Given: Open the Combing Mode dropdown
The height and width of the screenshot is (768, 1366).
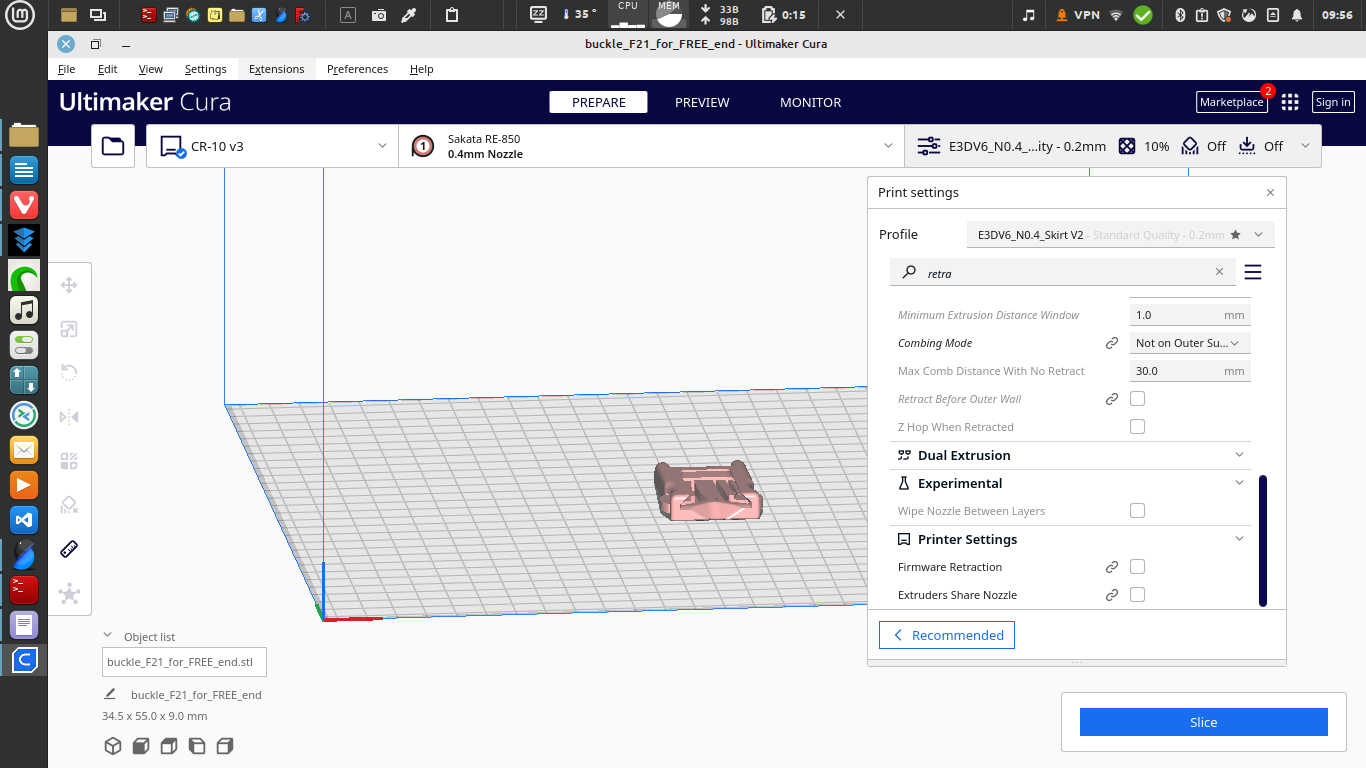Looking at the screenshot, I should tap(1190, 343).
